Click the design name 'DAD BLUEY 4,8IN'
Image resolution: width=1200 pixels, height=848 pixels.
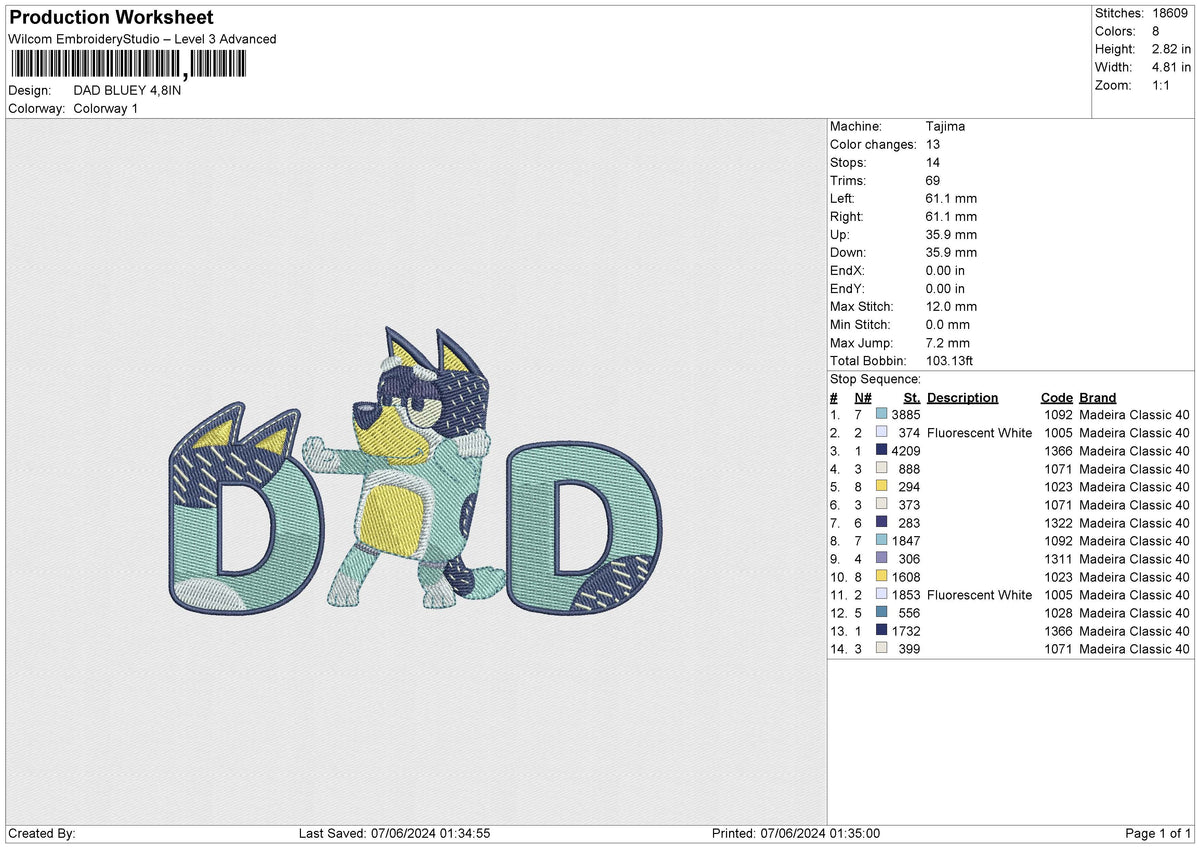(128, 90)
